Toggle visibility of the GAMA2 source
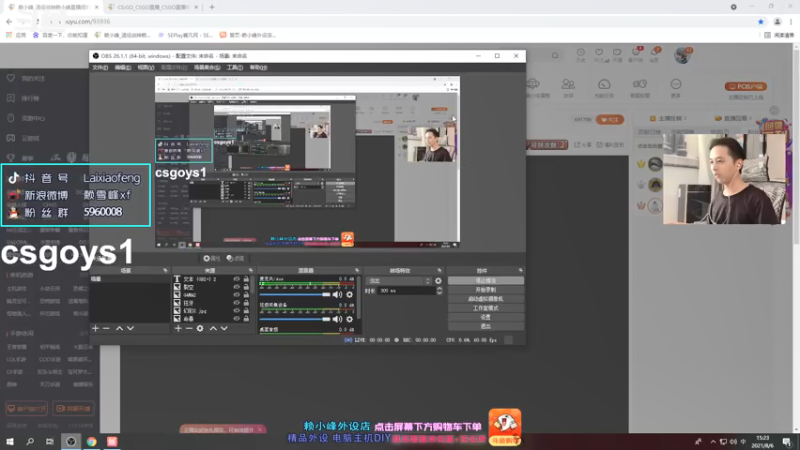The width and height of the screenshot is (800, 450). coord(236,295)
